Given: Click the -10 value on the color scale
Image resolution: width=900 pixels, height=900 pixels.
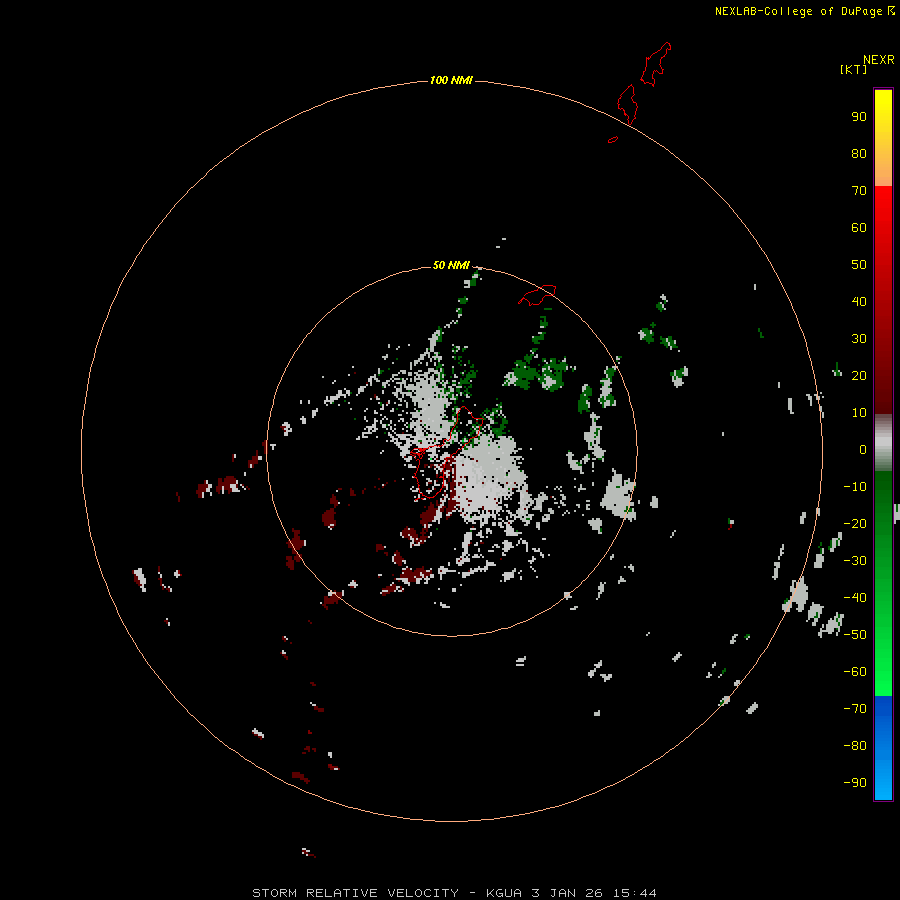Looking at the screenshot, I should tap(855, 487).
